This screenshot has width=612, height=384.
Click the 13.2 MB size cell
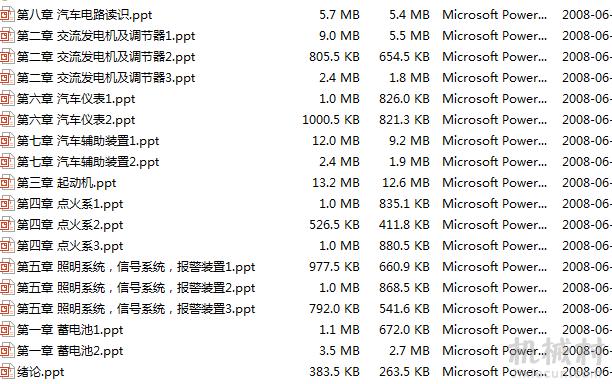pyautogui.click(x=336, y=183)
